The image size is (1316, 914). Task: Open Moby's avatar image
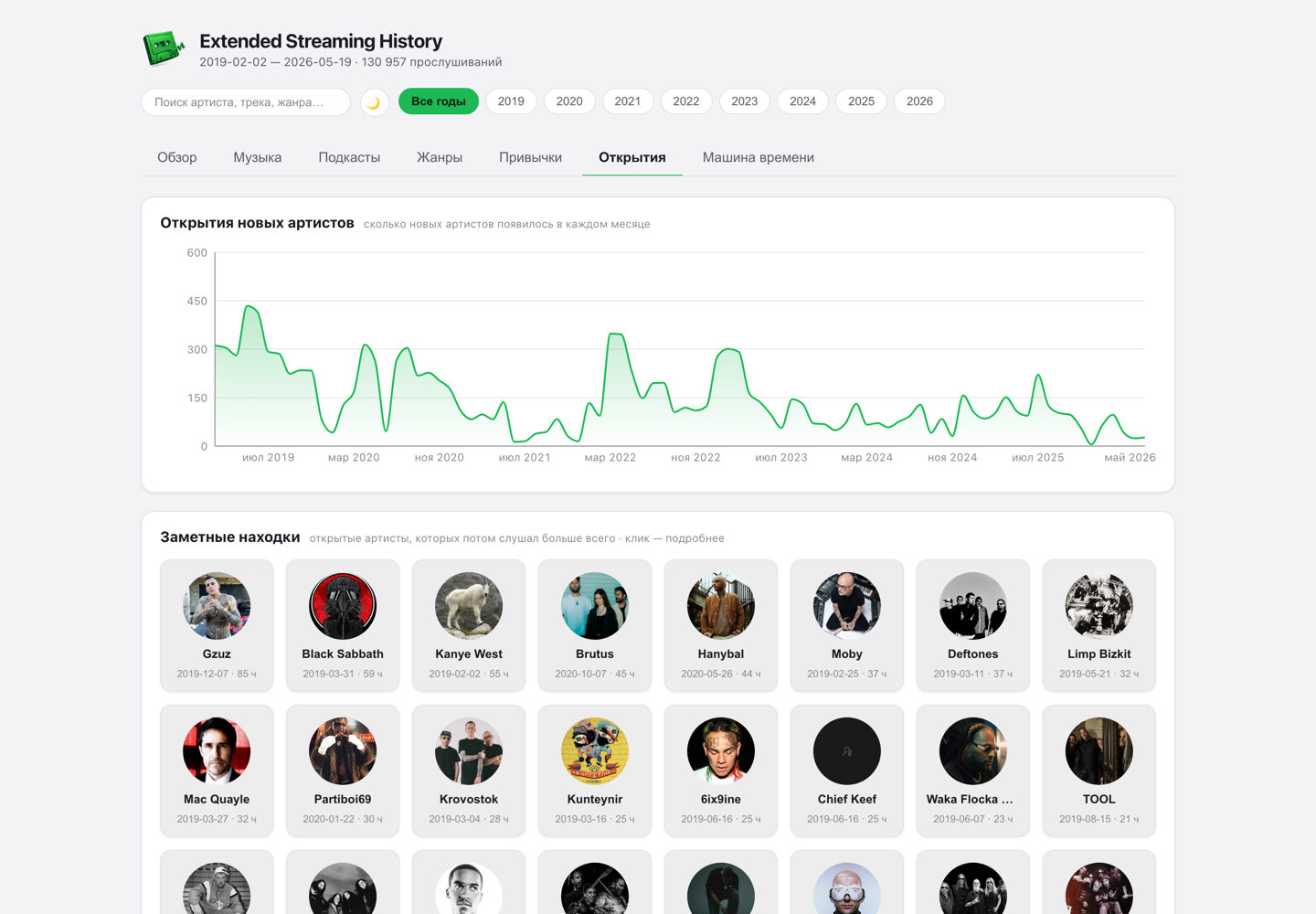click(847, 606)
